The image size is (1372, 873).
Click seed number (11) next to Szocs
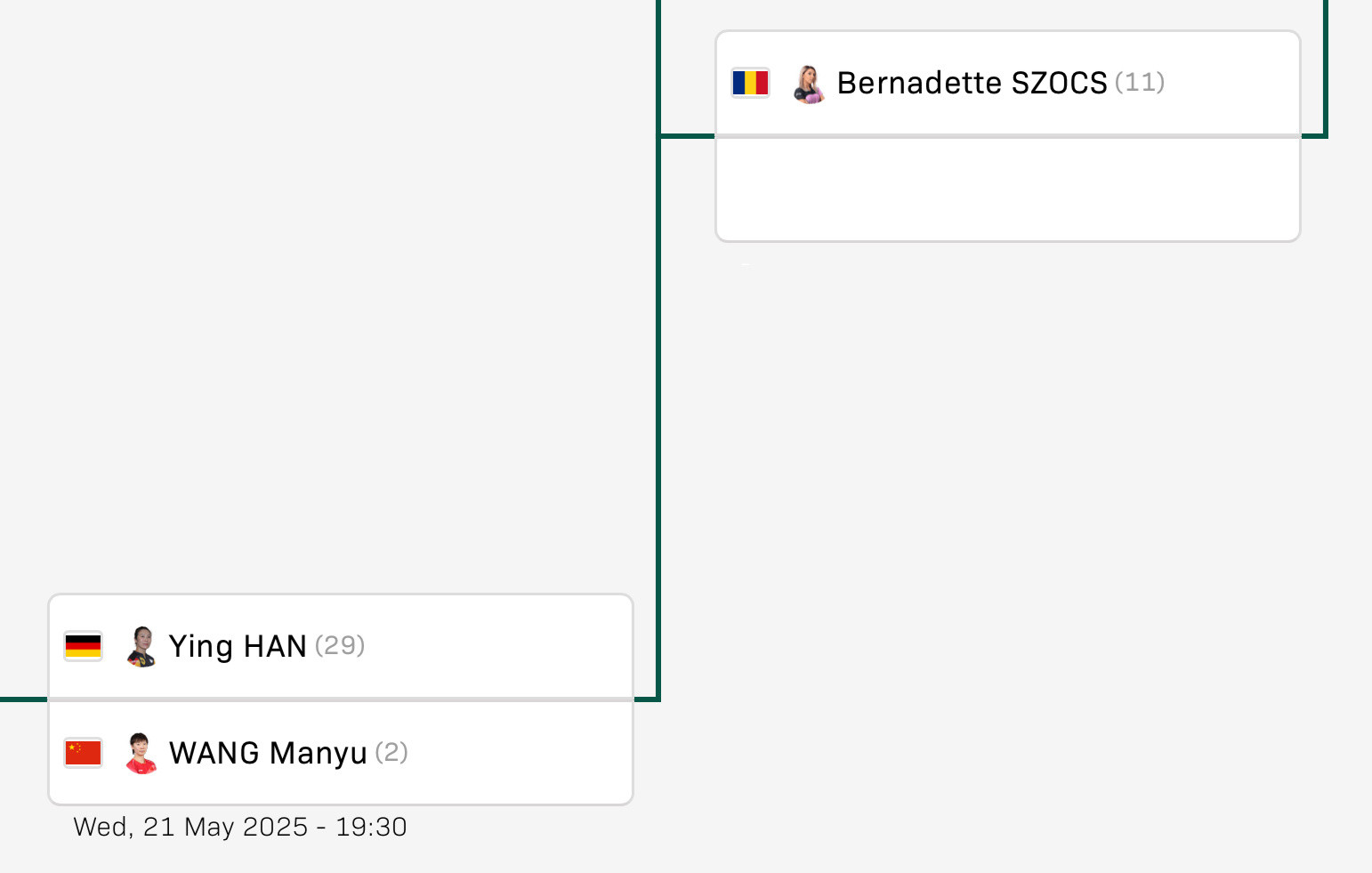point(1140,83)
